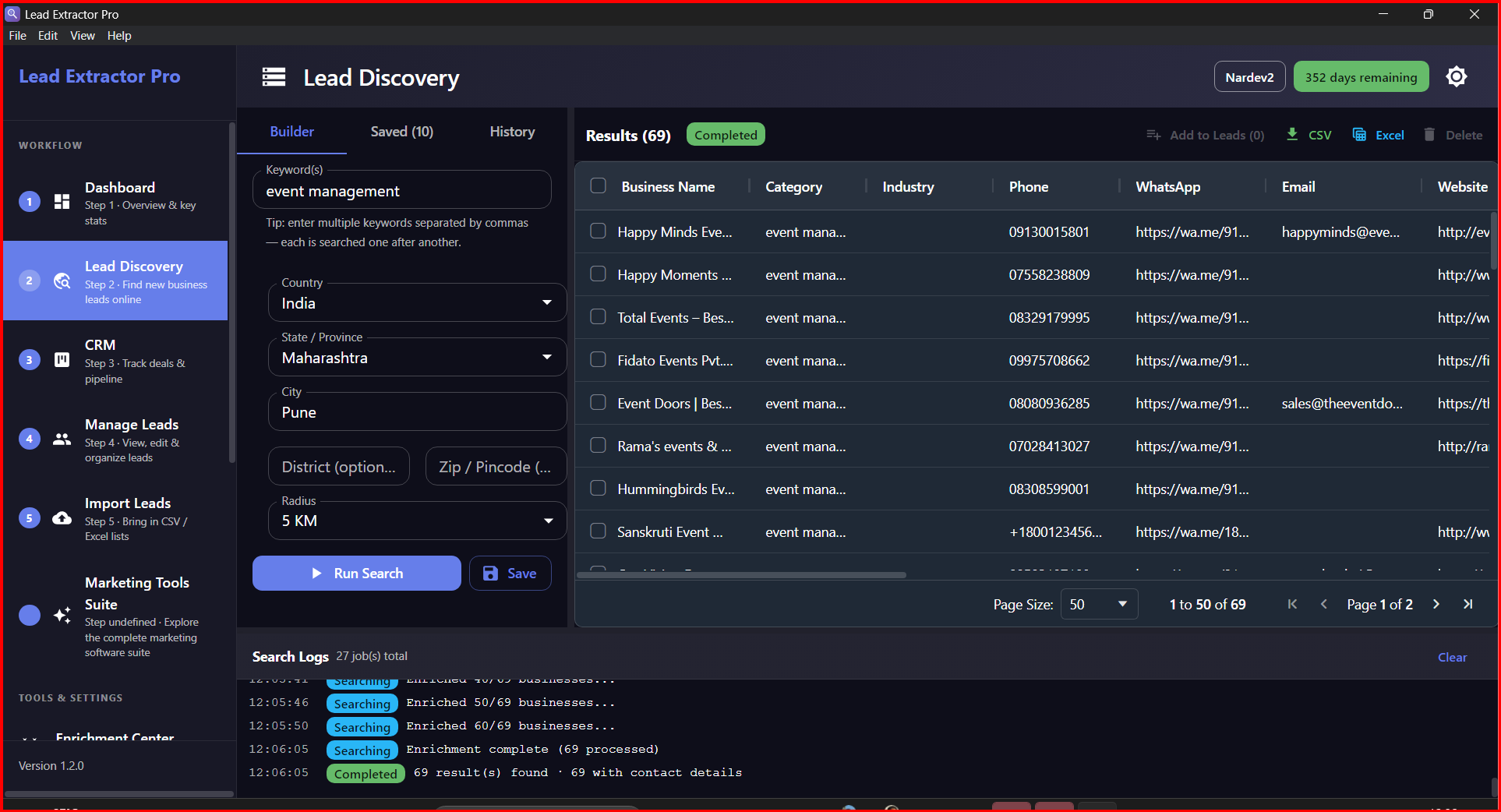
Task: Check the Total Events row checkbox
Action: point(598,316)
